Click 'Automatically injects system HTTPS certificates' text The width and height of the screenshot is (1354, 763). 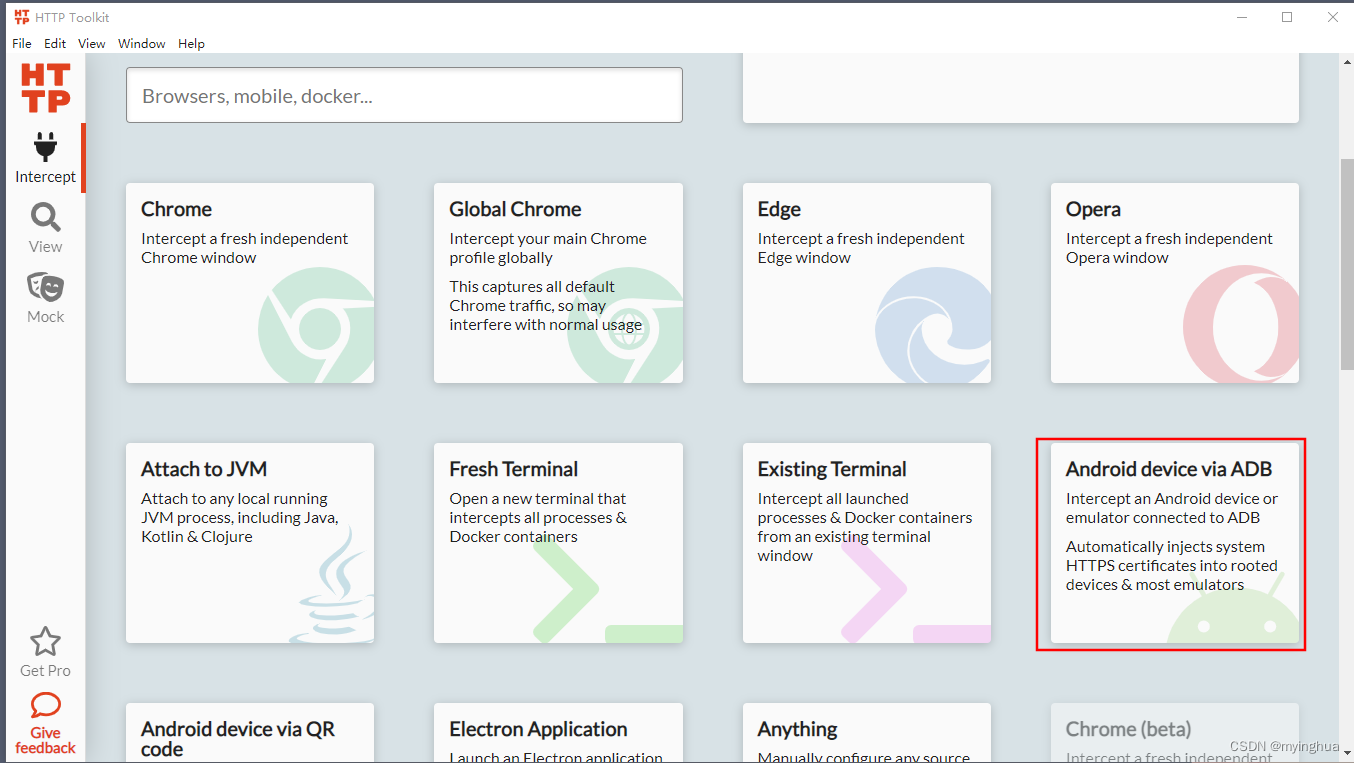1172,566
